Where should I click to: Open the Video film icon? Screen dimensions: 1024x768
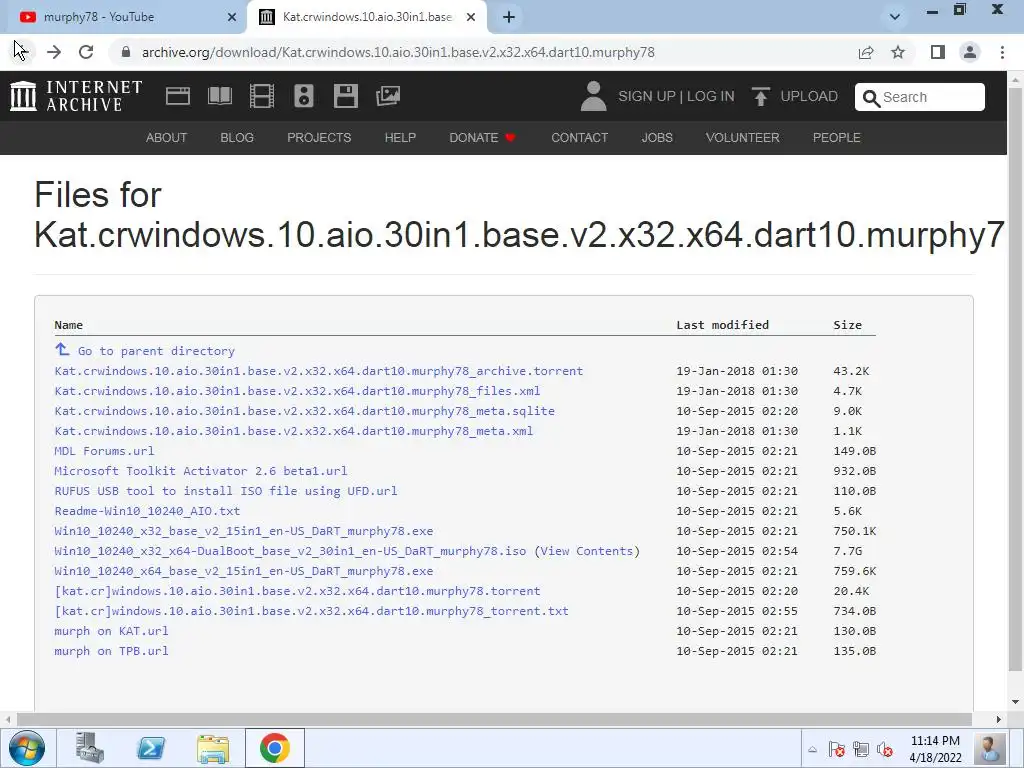tap(262, 96)
